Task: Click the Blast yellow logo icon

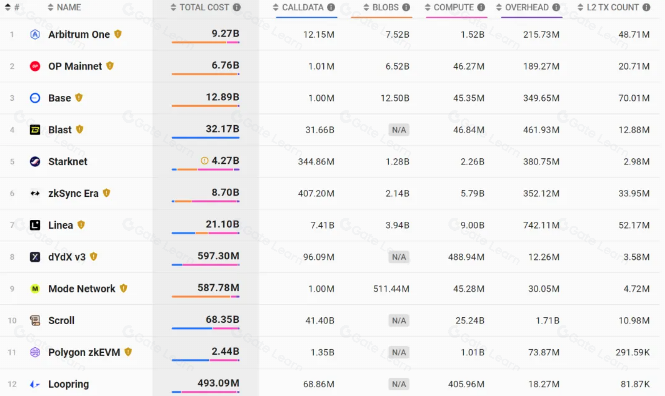Action: [35, 130]
